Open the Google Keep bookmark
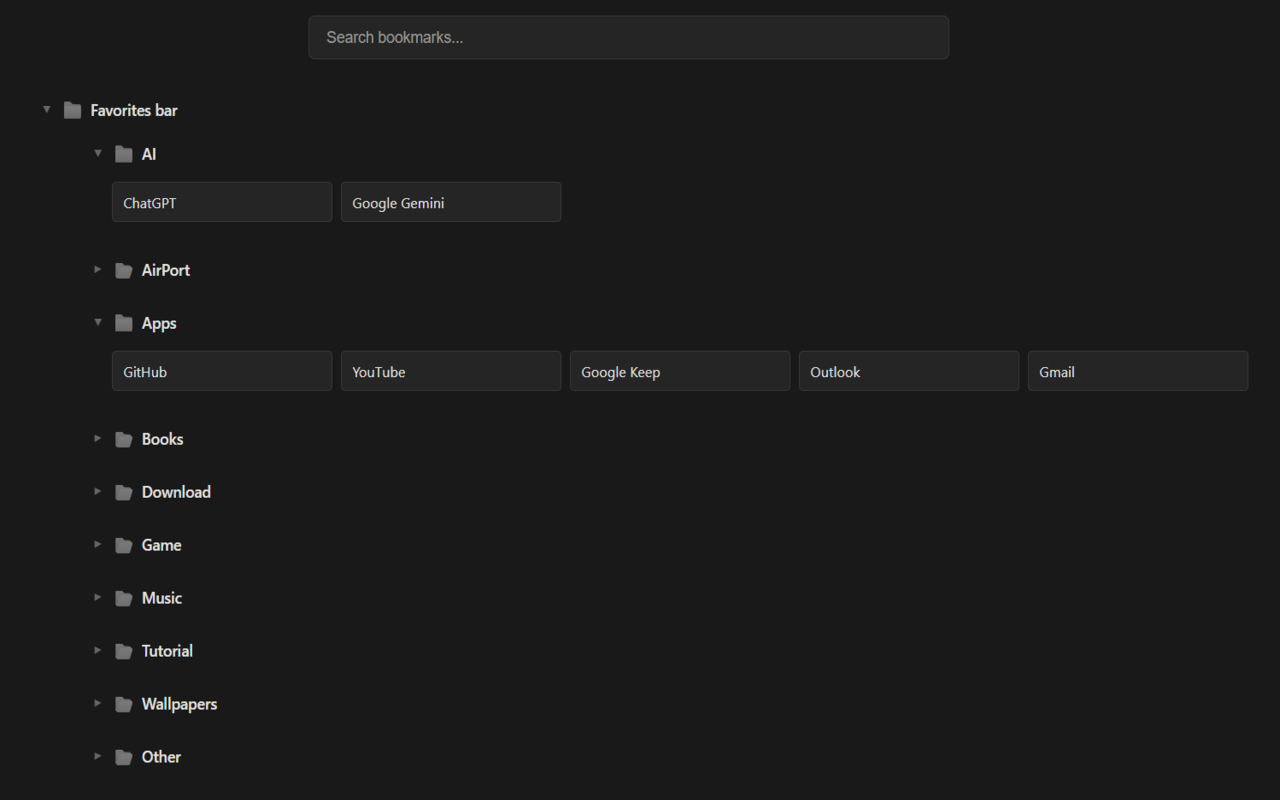This screenshot has width=1280, height=800. click(680, 371)
